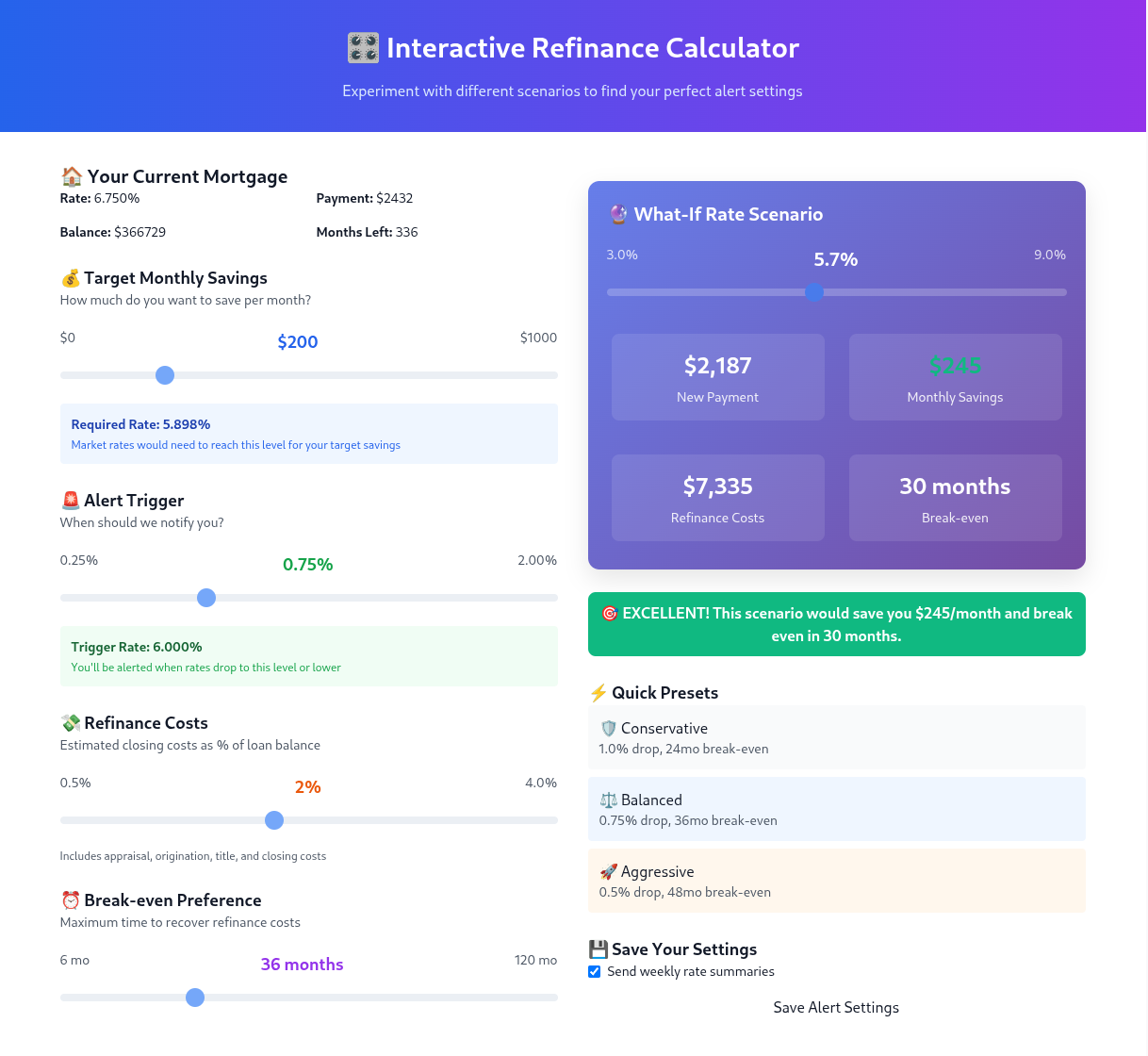
Task: Click the dartboard icon in the EXCELLENT banner
Action: (611, 613)
